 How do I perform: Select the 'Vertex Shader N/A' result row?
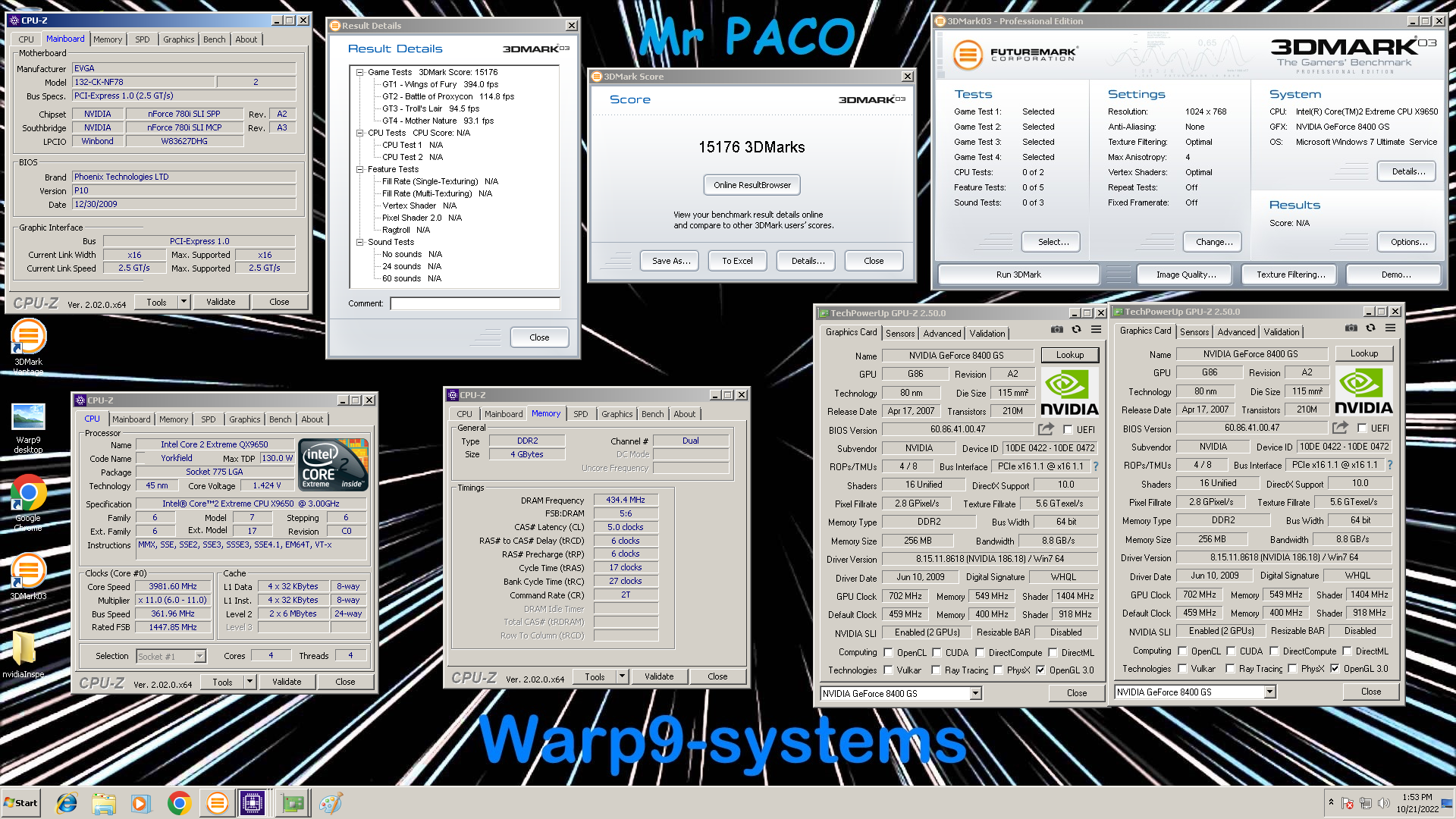point(419,206)
